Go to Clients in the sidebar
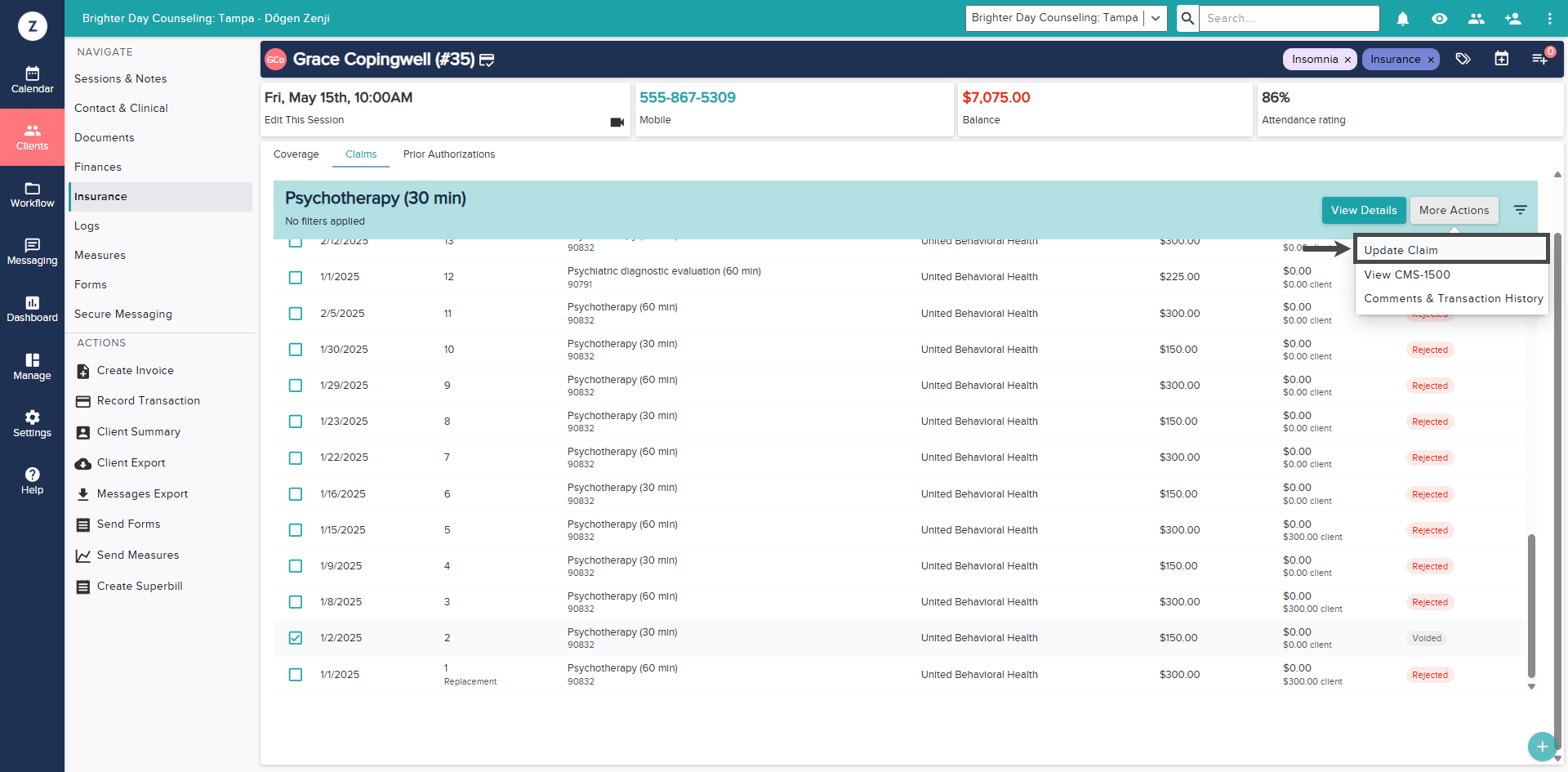This screenshot has height=772, width=1568. (x=32, y=137)
